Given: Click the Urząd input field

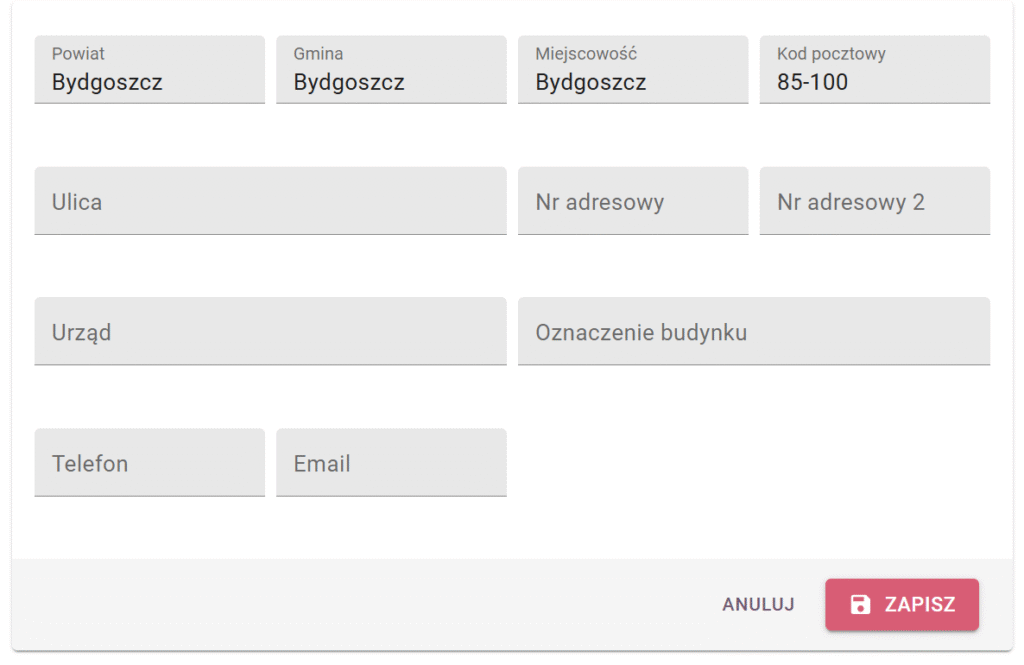Looking at the screenshot, I should 270,331.
